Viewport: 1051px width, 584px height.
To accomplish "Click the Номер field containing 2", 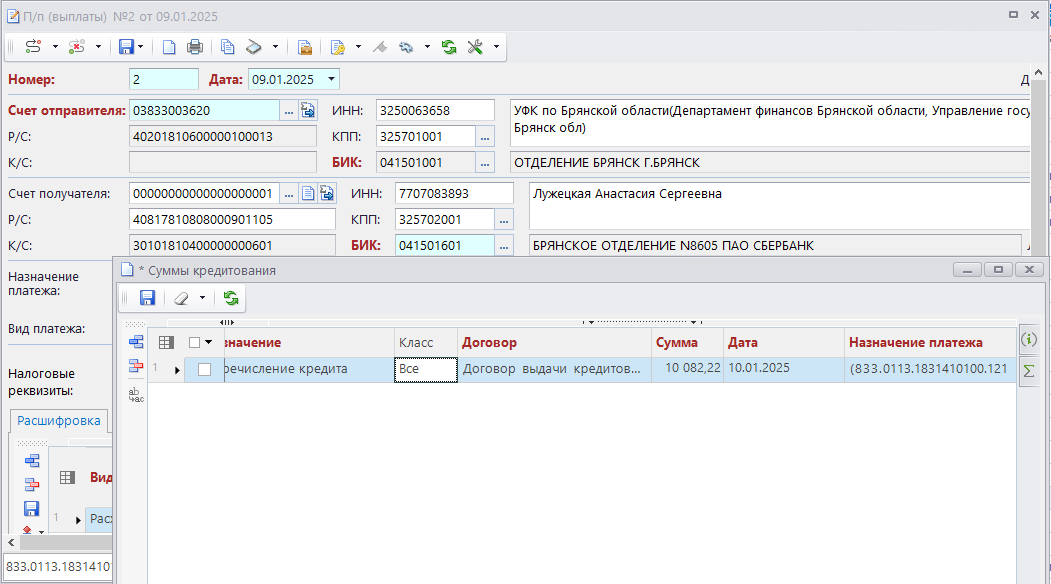I will (x=163, y=79).
